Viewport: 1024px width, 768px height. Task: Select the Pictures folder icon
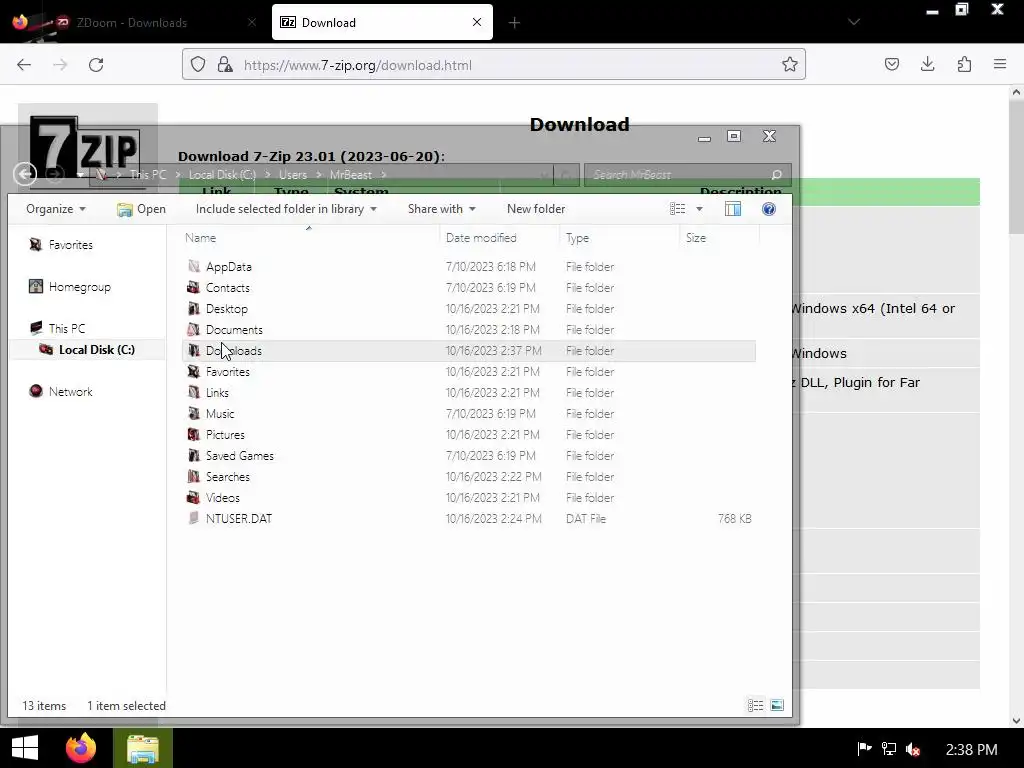point(193,434)
